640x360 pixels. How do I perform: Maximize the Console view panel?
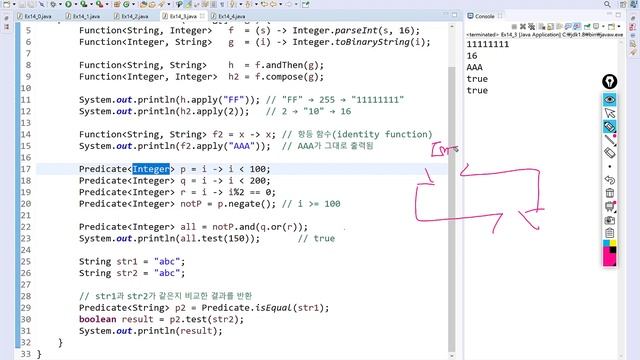618,15
